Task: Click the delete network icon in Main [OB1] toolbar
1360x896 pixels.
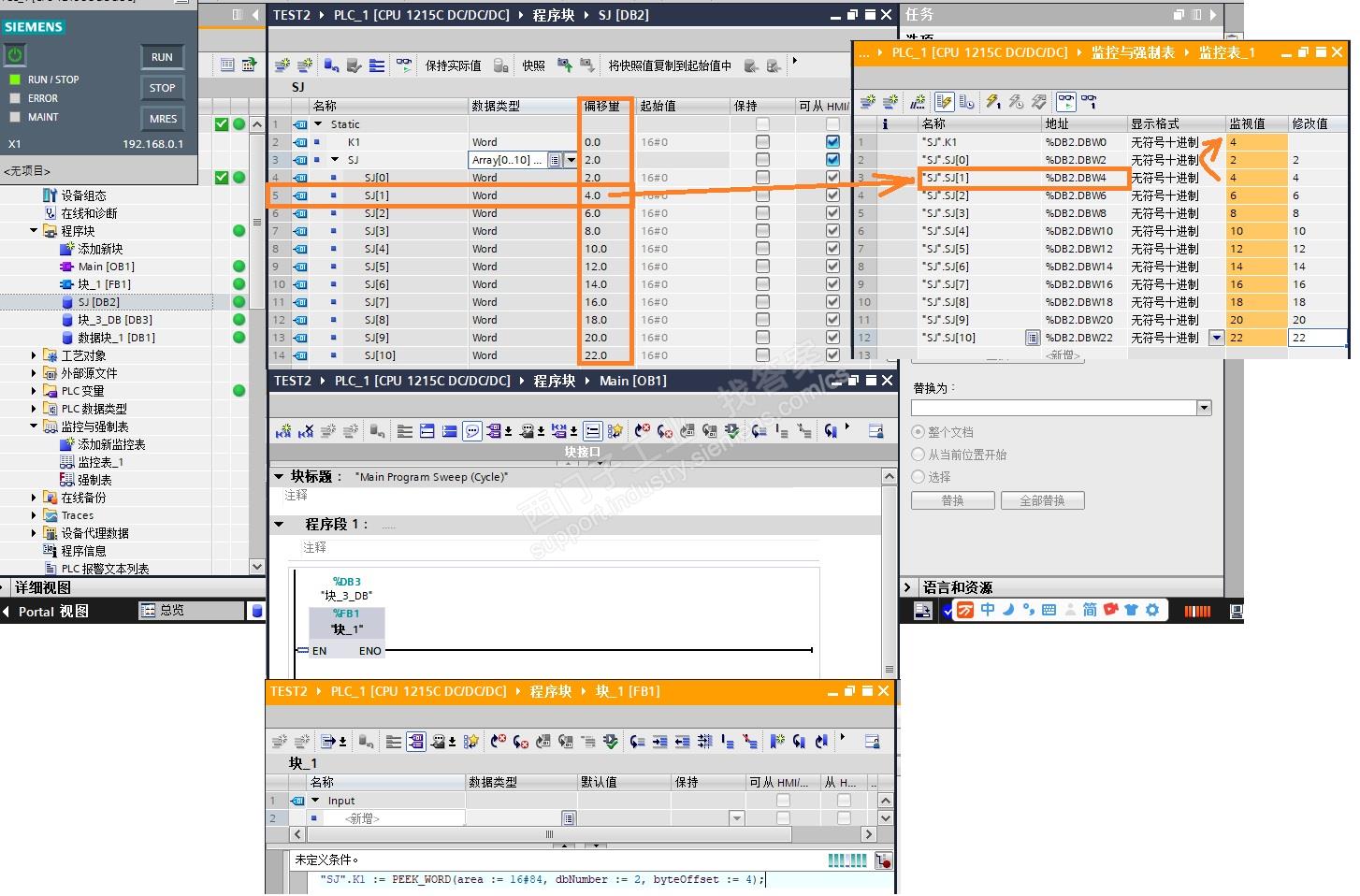Action: (306, 431)
